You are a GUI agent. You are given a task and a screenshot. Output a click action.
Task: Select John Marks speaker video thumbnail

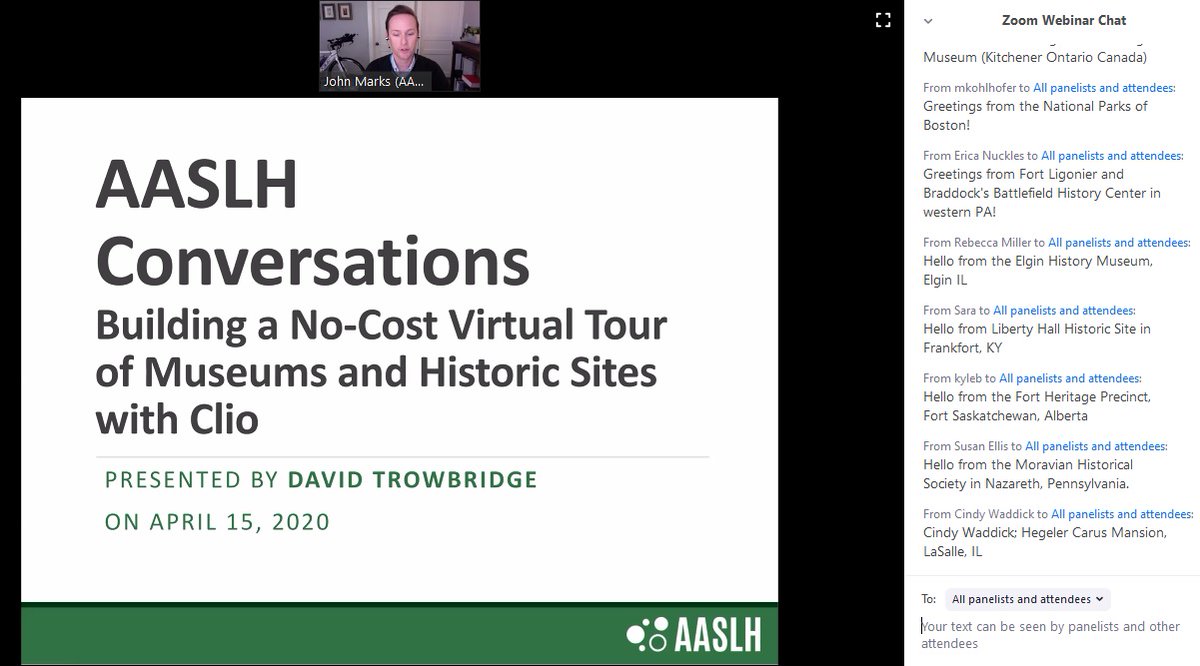(399, 46)
